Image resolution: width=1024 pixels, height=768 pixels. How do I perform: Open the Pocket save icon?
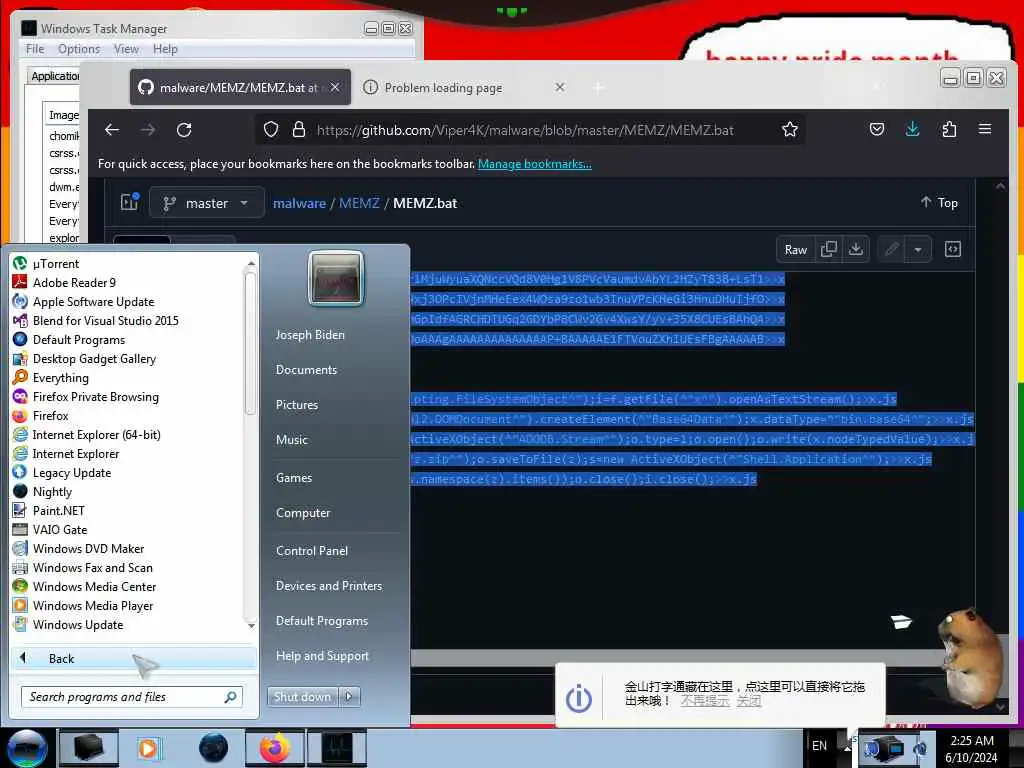[x=877, y=129]
